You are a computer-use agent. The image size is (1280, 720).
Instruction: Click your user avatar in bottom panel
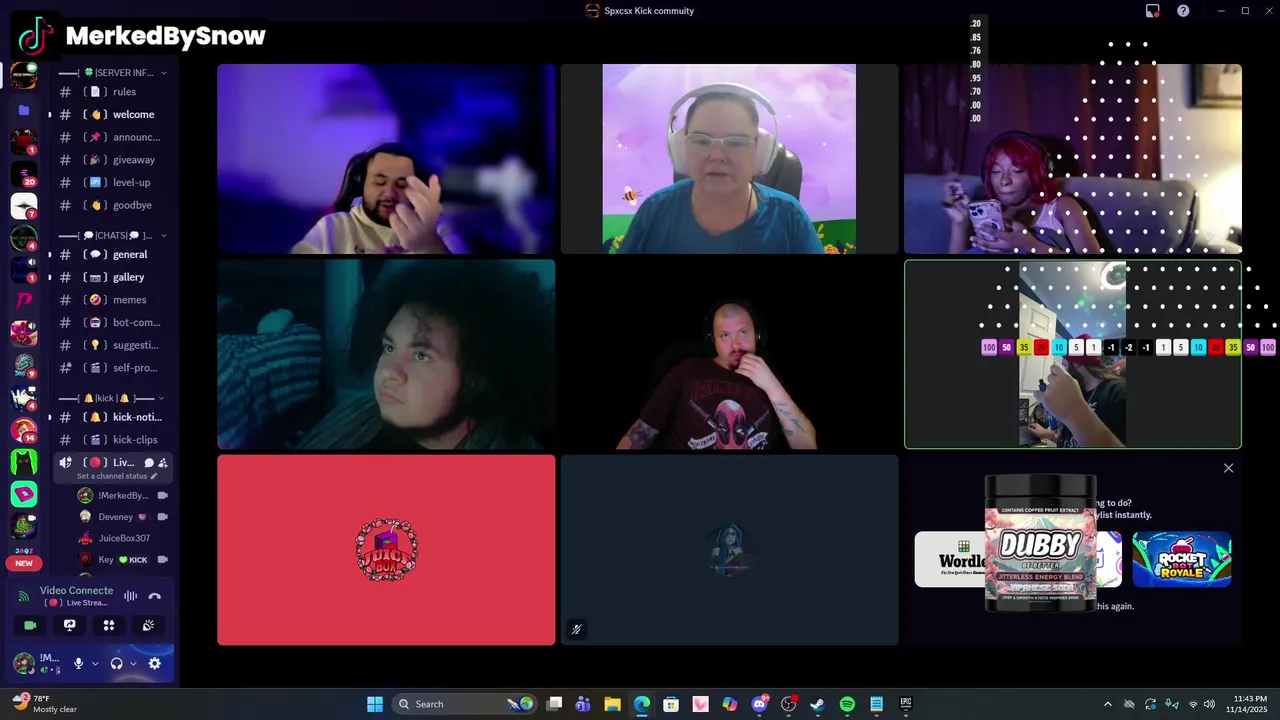point(24,663)
